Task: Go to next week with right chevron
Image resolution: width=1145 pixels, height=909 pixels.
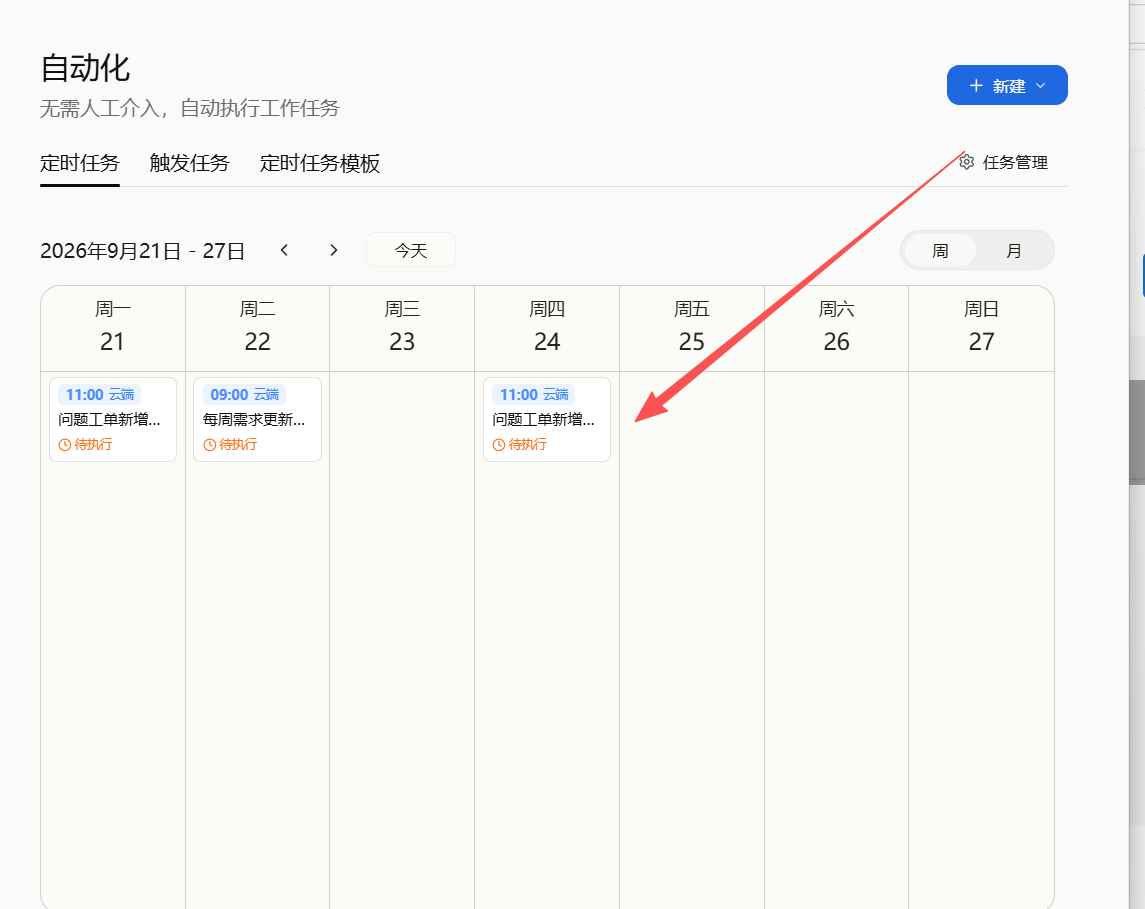Action: pyautogui.click(x=334, y=250)
